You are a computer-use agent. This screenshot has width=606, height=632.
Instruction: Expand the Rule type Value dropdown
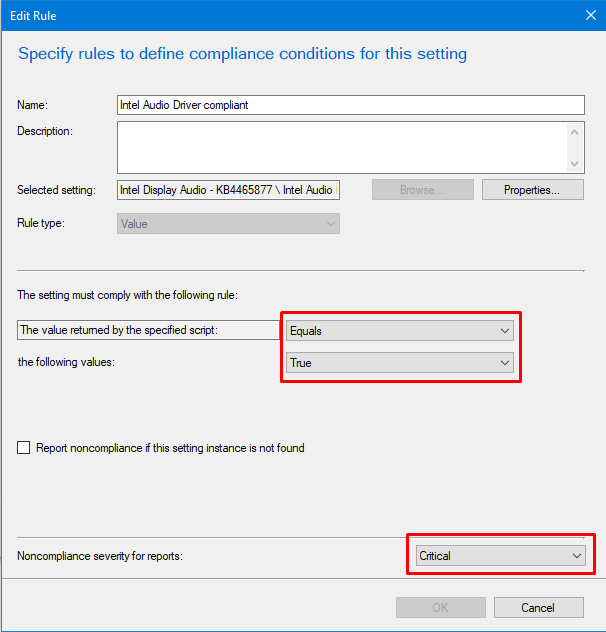point(228,224)
